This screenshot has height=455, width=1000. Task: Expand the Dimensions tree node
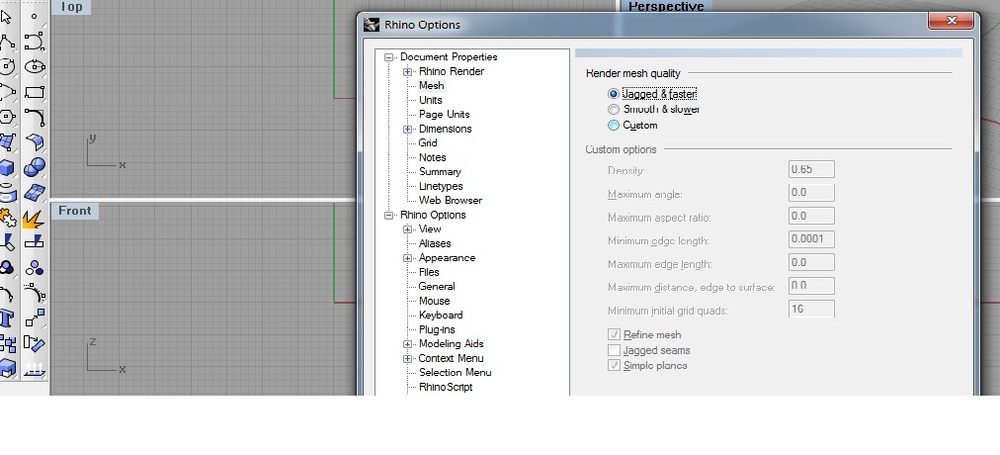coord(408,129)
